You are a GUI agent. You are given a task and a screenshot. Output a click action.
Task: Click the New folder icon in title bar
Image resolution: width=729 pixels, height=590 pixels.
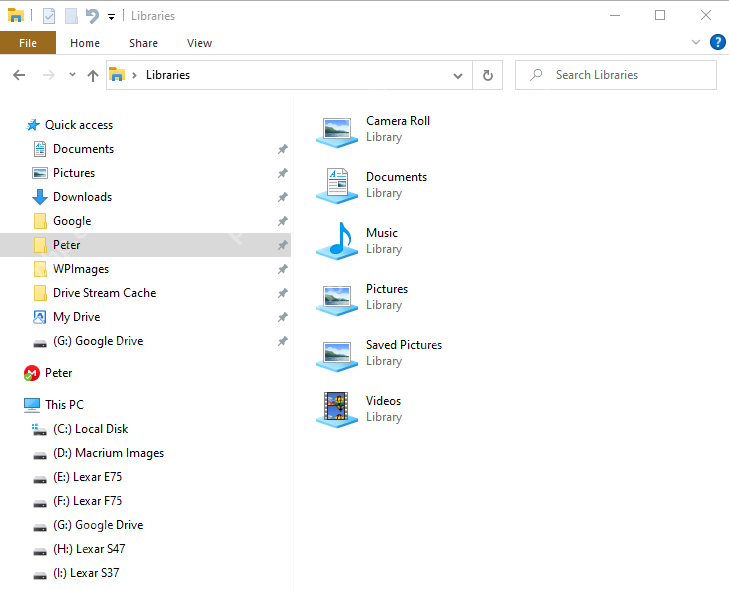pyautogui.click(x=71, y=16)
